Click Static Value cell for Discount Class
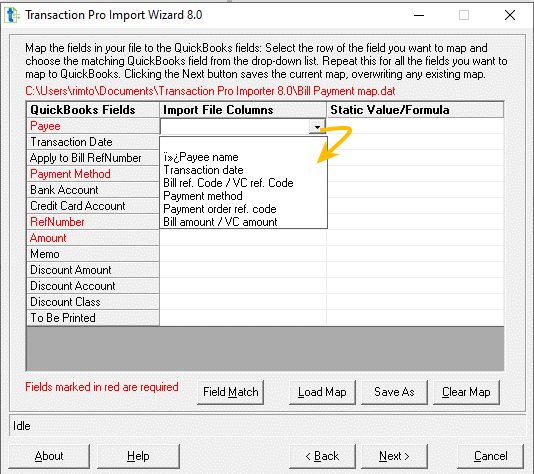This screenshot has height=474, width=534. point(415,302)
